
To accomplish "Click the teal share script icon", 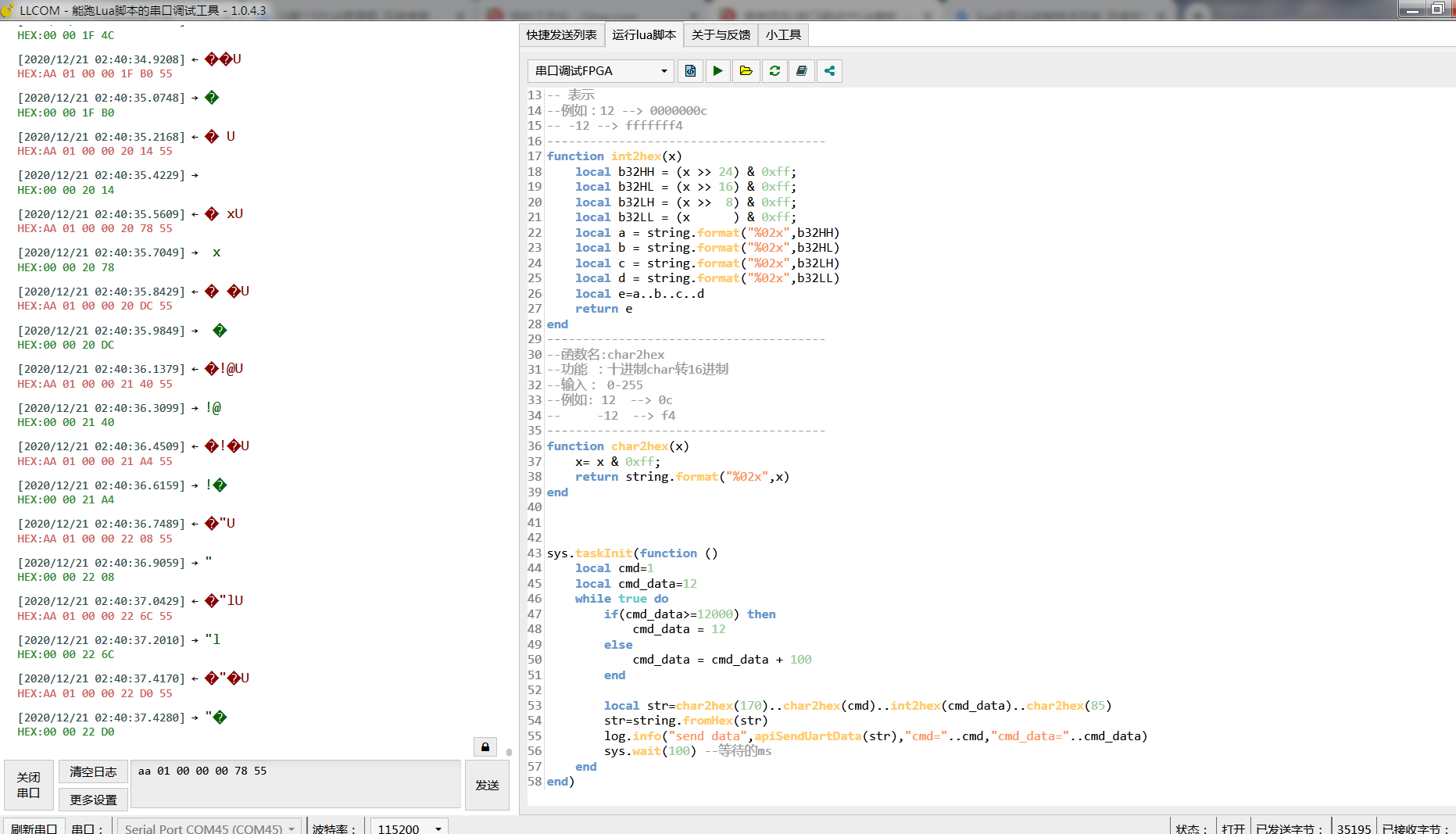I will 829,71.
